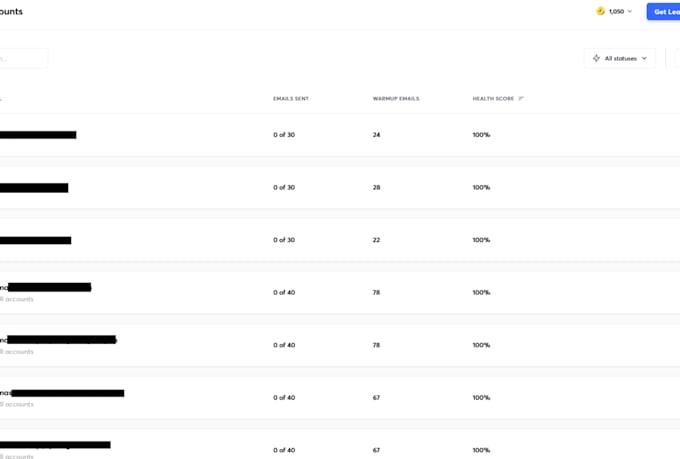Click the warmup emails value 22

click(x=376, y=240)
